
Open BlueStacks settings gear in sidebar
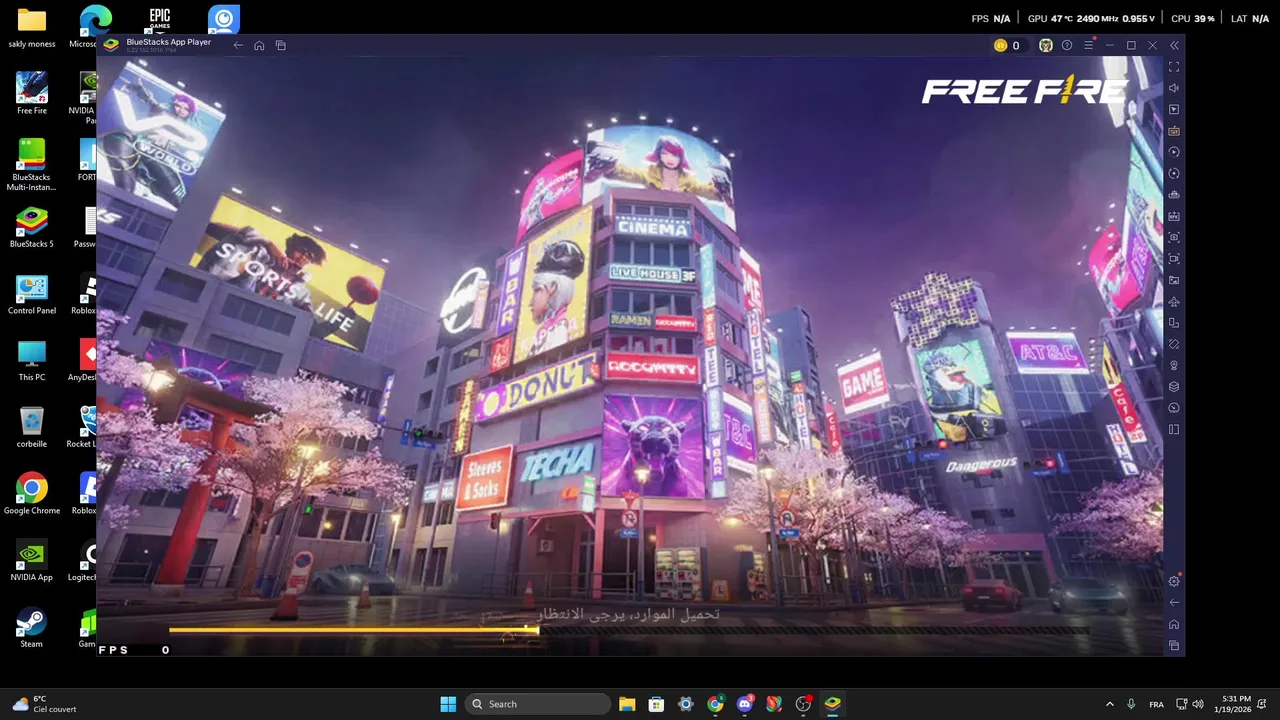[1174, 581]
